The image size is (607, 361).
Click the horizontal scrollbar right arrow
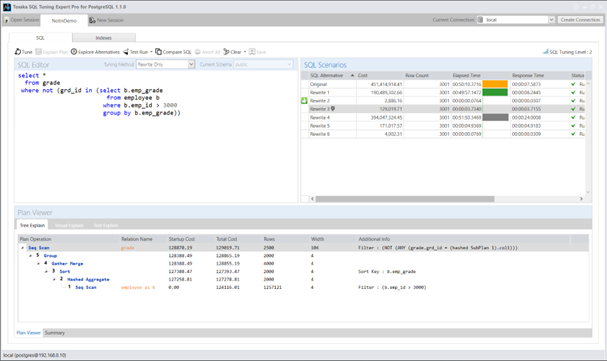[x=581, y=199]
